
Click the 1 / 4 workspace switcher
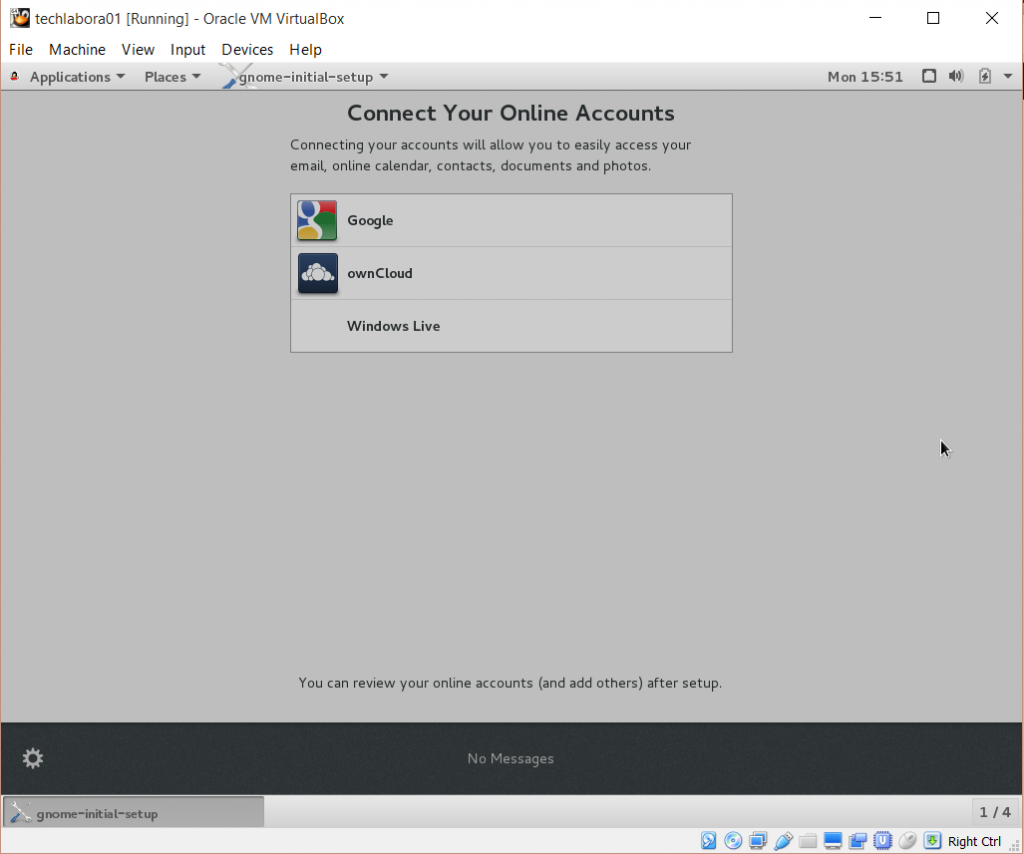tap(994, 812)
